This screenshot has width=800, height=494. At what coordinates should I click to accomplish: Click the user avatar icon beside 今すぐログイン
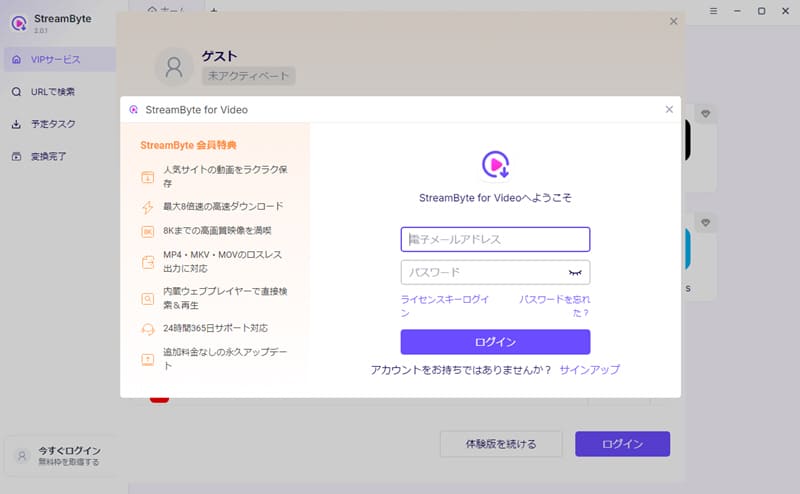[x=21, y=456]
